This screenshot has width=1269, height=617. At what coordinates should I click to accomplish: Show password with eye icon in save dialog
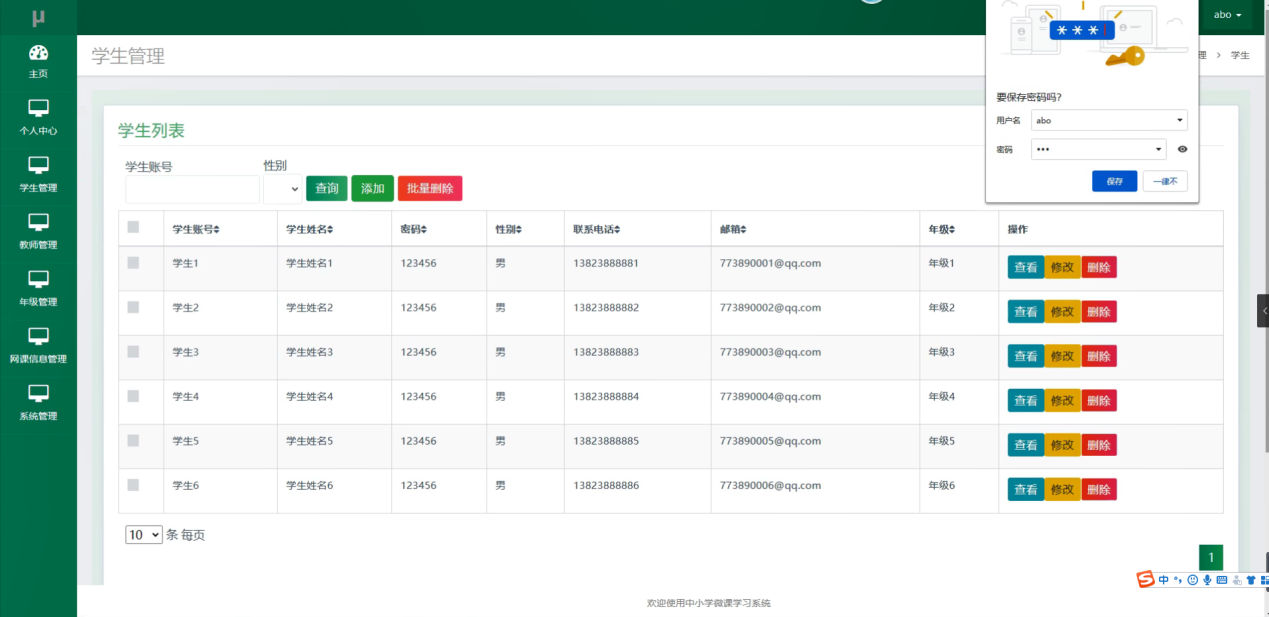[1182, 149]
